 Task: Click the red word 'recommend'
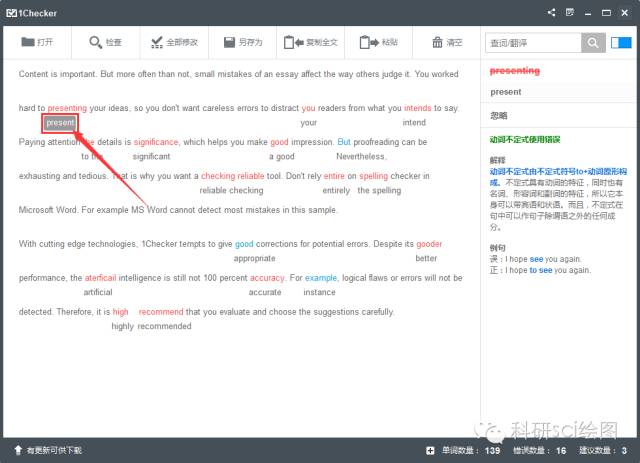[x=161, y=312]
